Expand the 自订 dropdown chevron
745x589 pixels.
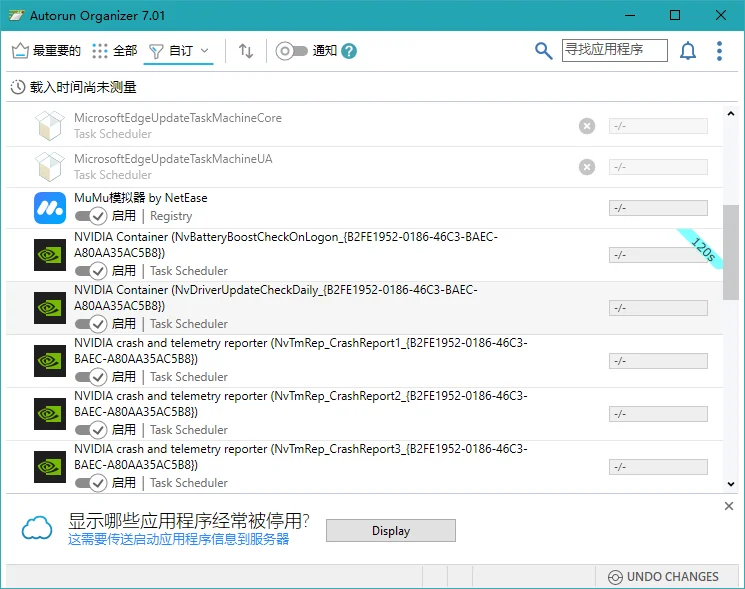205,50
